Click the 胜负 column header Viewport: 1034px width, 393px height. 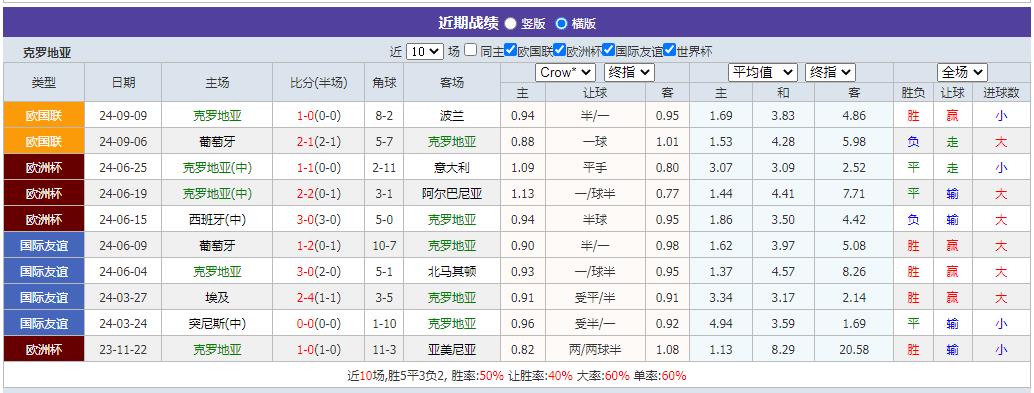tap(913, 93)
